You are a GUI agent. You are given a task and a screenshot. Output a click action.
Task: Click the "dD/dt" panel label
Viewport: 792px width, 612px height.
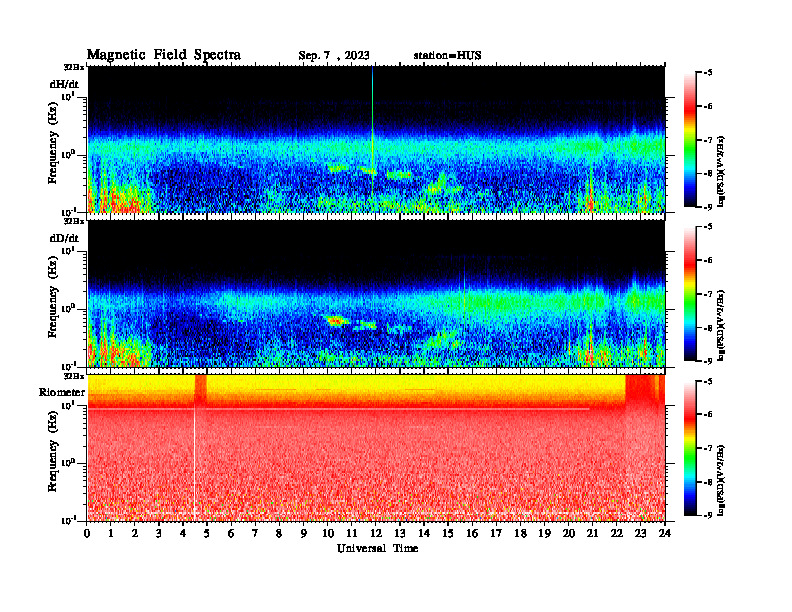tap(64, 238)
